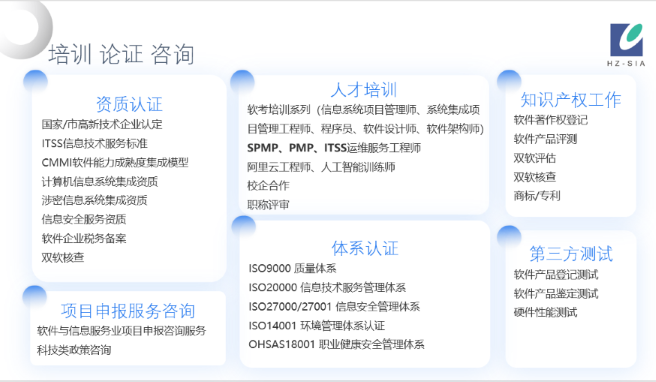Viewport: 656px width, 382px height.
Task: Select the 资质认证 heading
Action: coord(129,104)
